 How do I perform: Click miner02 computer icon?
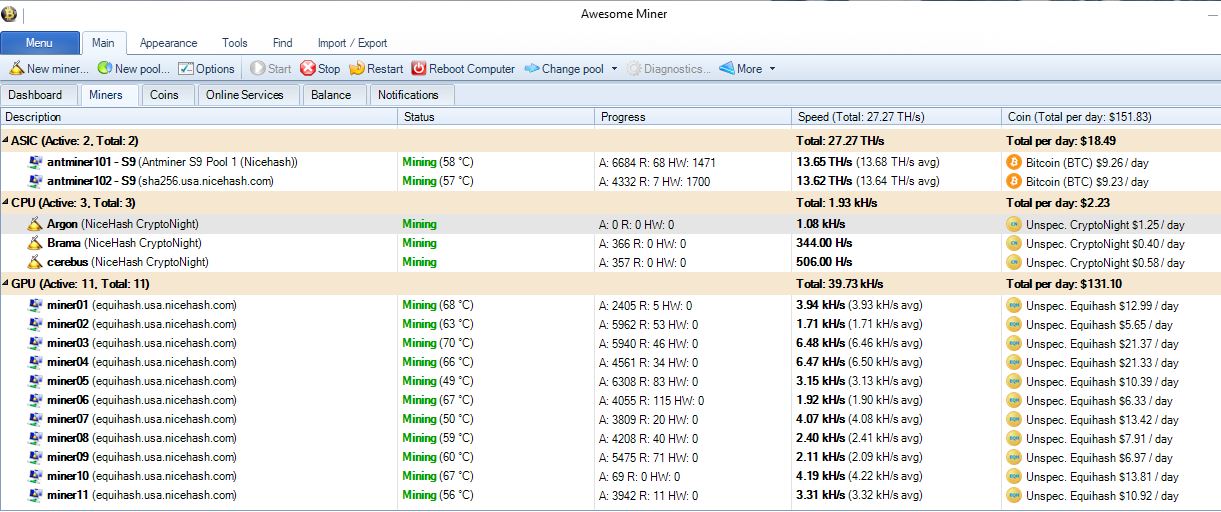click(x=36, y=324)
